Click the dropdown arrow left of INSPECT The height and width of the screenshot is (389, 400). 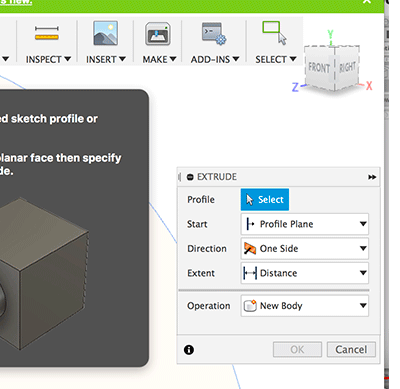pyautogui.click(x=5, y=59)
